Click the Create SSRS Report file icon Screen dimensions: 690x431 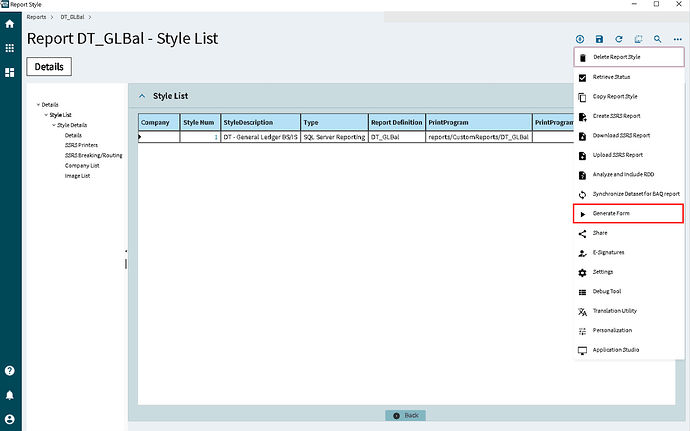click(x=582, y=117)
